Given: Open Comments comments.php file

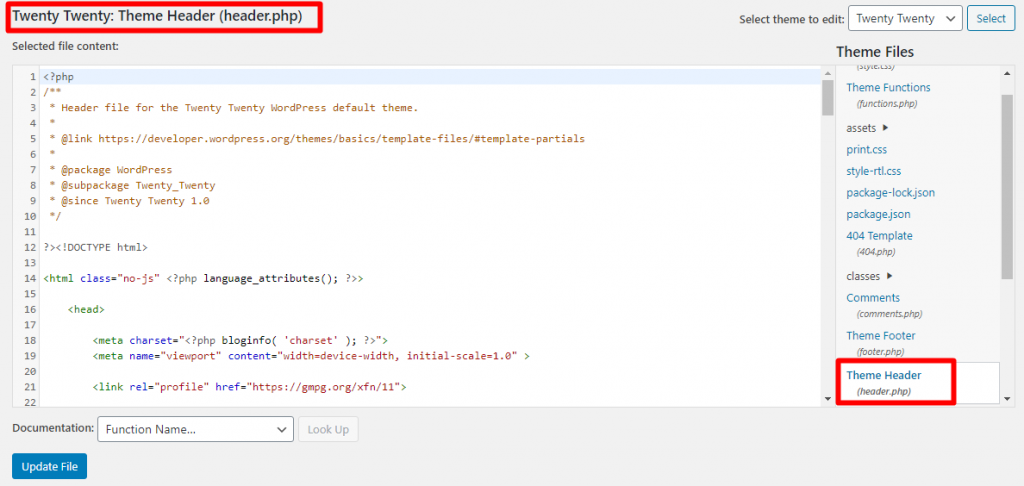Looking at the screenshot, I should 884,305.
